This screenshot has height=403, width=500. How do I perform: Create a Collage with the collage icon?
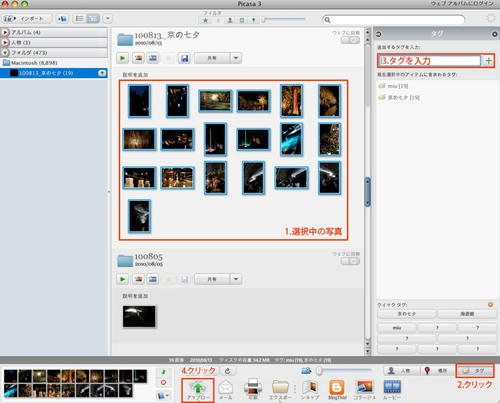click(364, 389)
